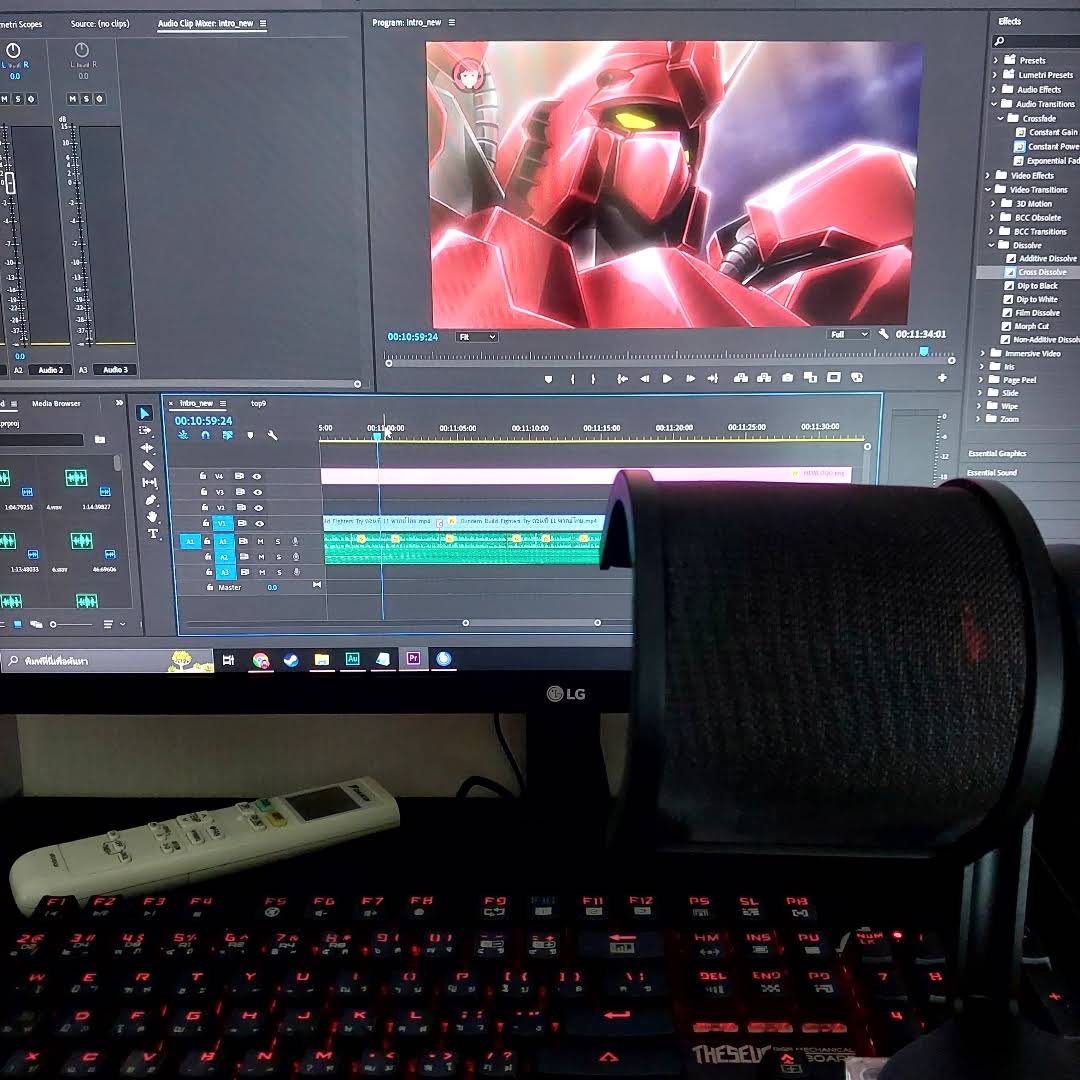The width and height of the screenshot is (1080, 1080).
Task: Switch to Source (no clips) tab
Action: pos(100,24)
